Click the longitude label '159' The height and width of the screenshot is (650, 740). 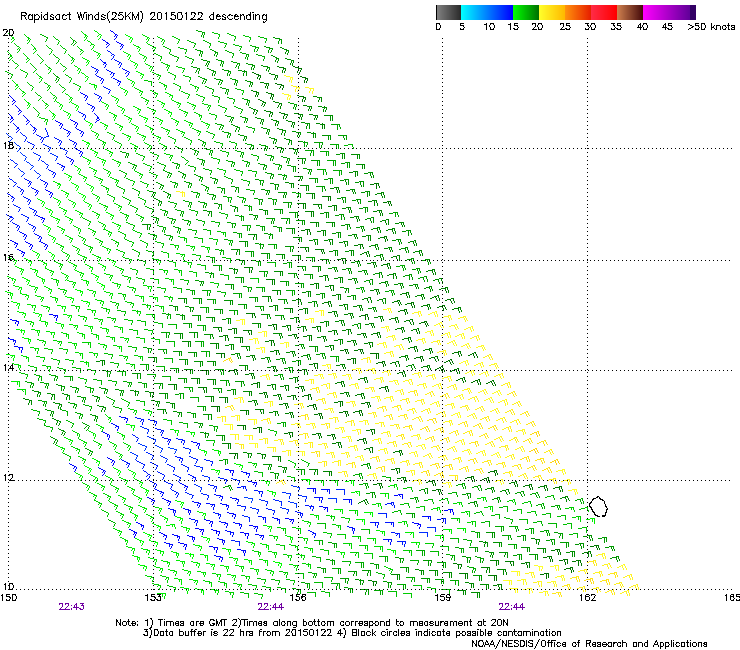(442, 598)
